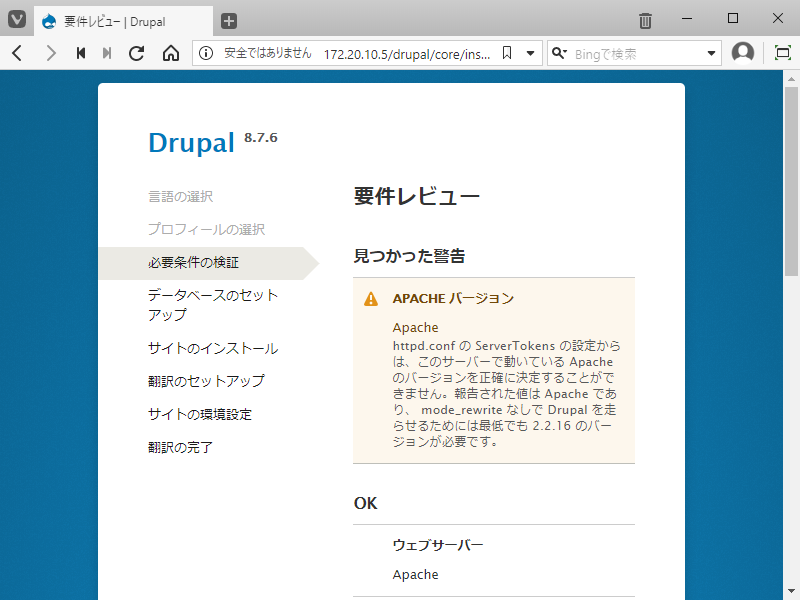Maximize the browser window
The width and height of the screenshot is (800, 600).
tap(733, 18)
